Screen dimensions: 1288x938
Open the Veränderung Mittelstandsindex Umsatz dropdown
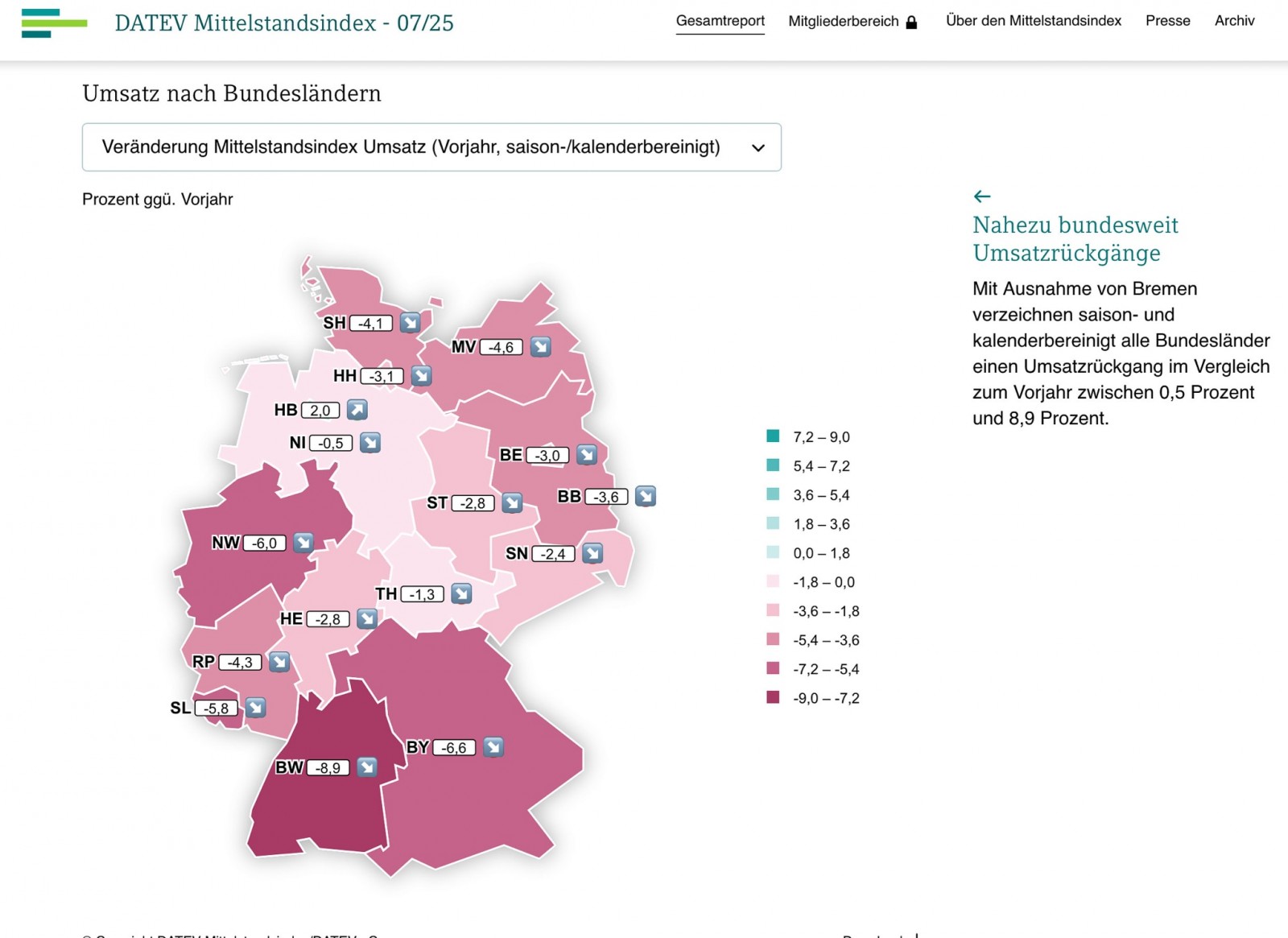431,147
